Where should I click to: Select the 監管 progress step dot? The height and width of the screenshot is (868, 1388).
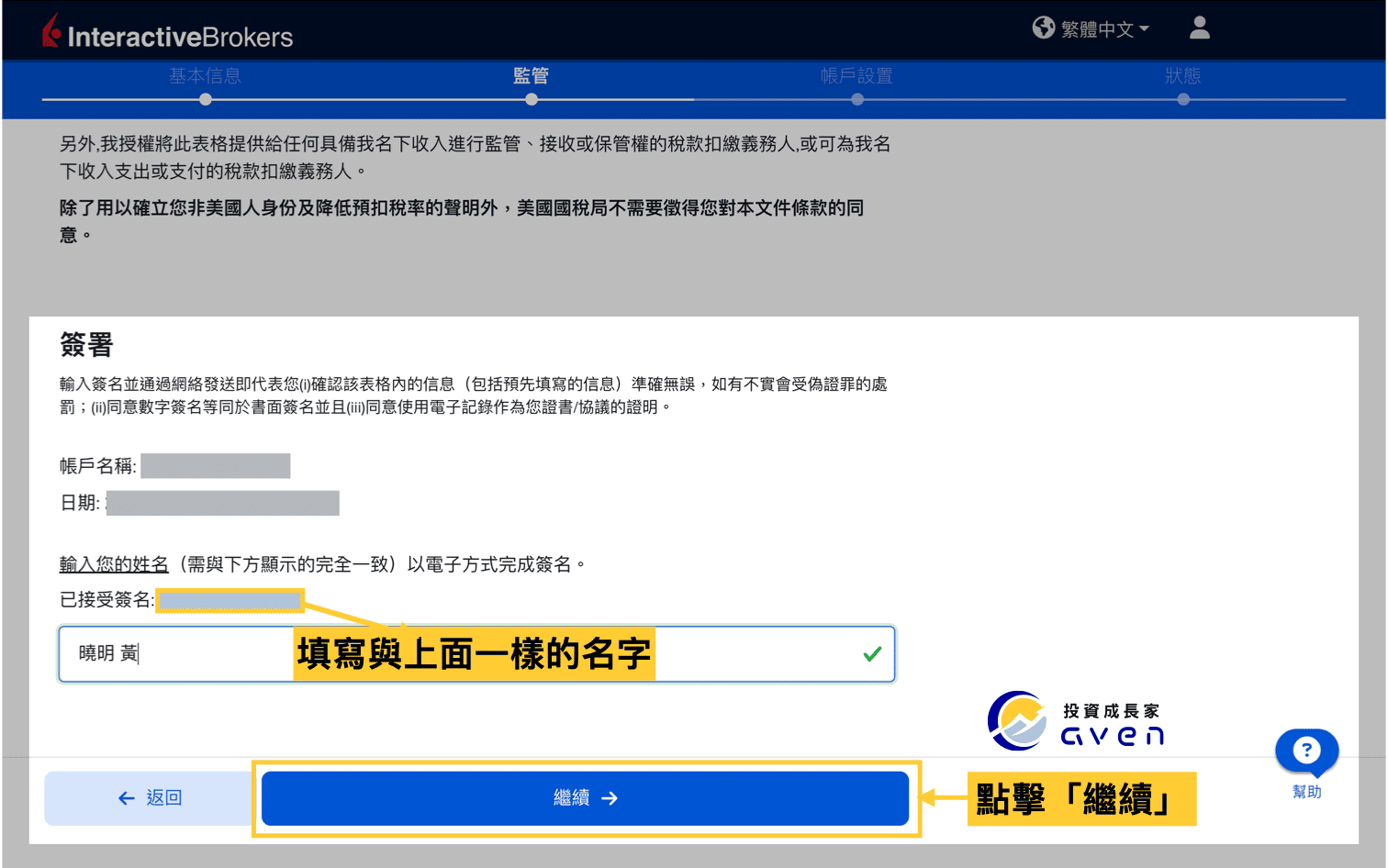(x=531, y=98)
